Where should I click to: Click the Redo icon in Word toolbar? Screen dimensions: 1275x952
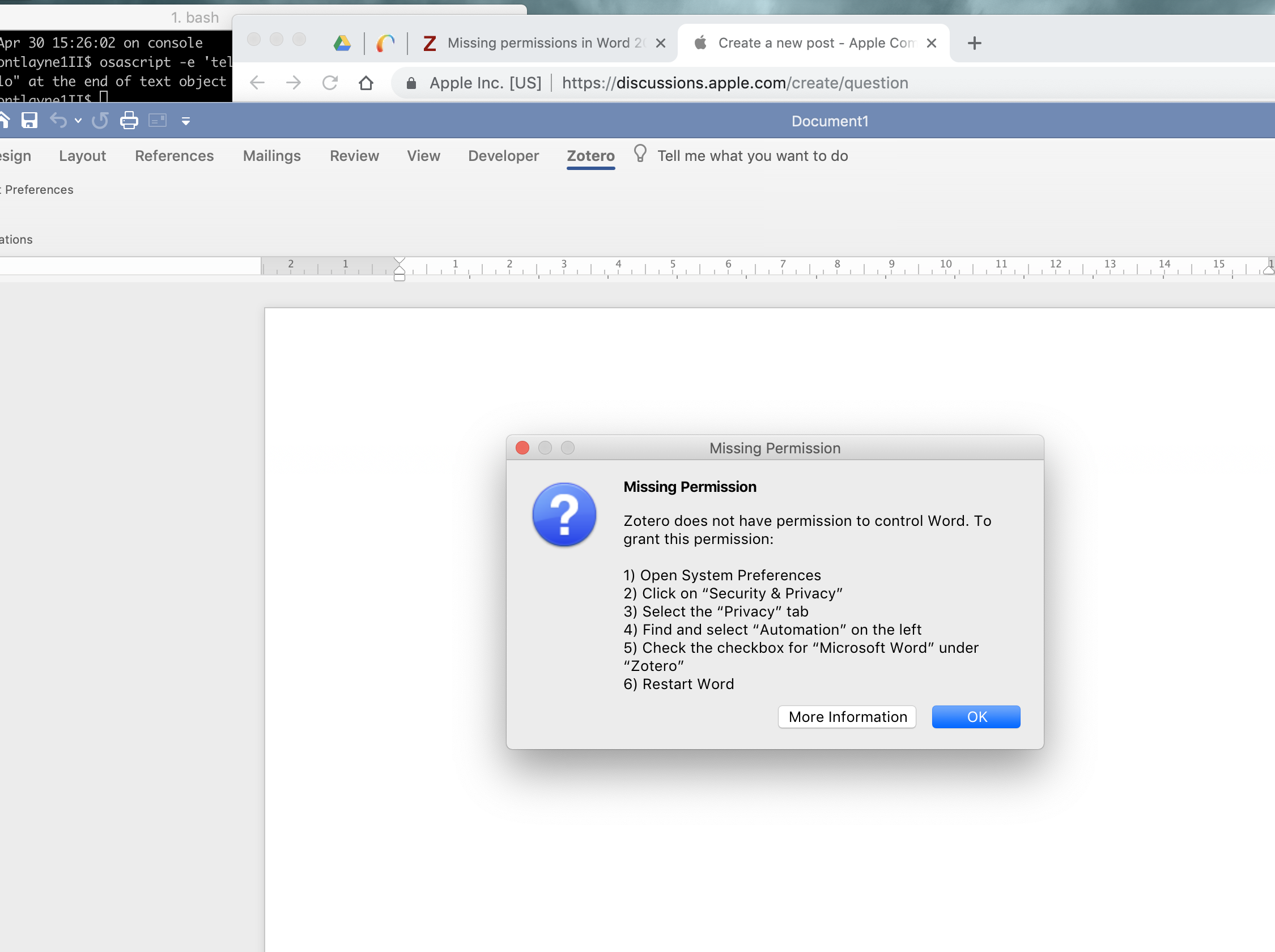click(x=100, y=121)
